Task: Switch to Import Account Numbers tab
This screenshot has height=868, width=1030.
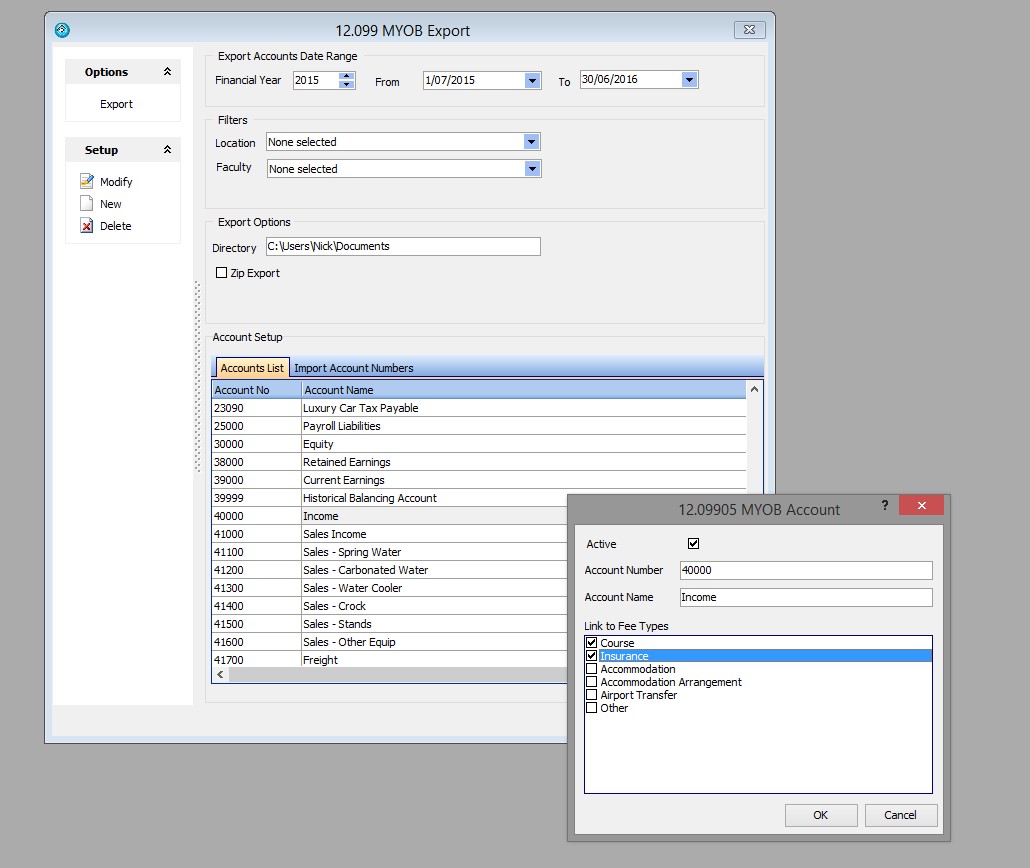Action: coord(353,368)
